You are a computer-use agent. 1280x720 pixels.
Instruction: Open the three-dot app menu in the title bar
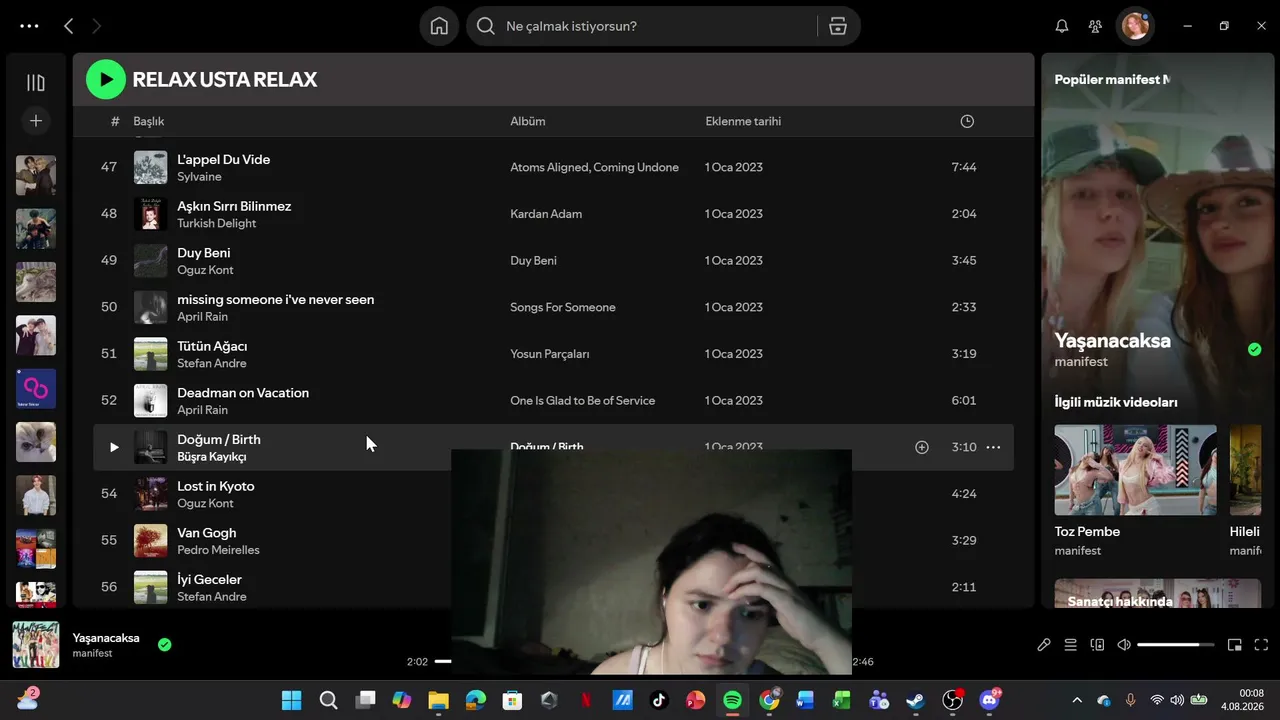pyautogui.click(x=29, y=26)
